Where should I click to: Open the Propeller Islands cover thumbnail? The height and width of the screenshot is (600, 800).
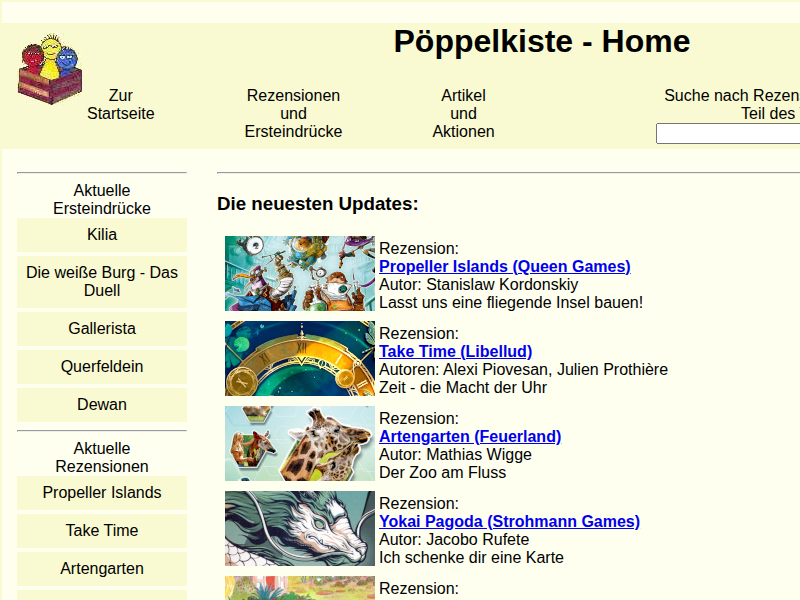point(299,274)
